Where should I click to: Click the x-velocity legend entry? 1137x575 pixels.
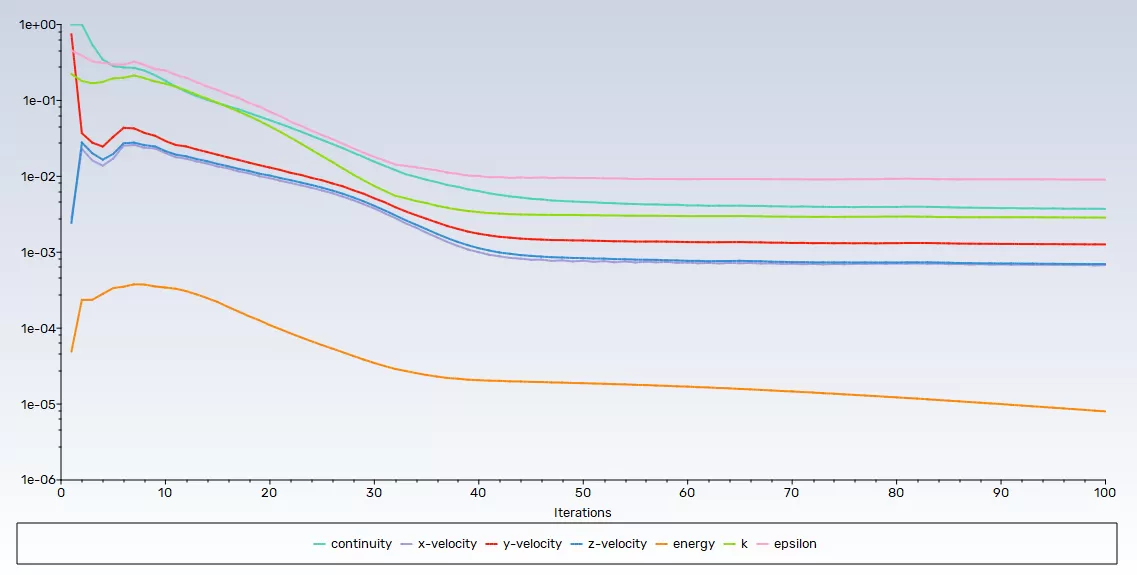pyautogui.click(x=439, y=544)
